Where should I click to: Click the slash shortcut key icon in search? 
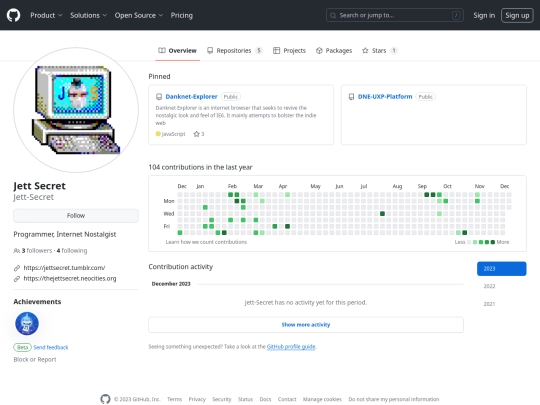tap(456, 15)
